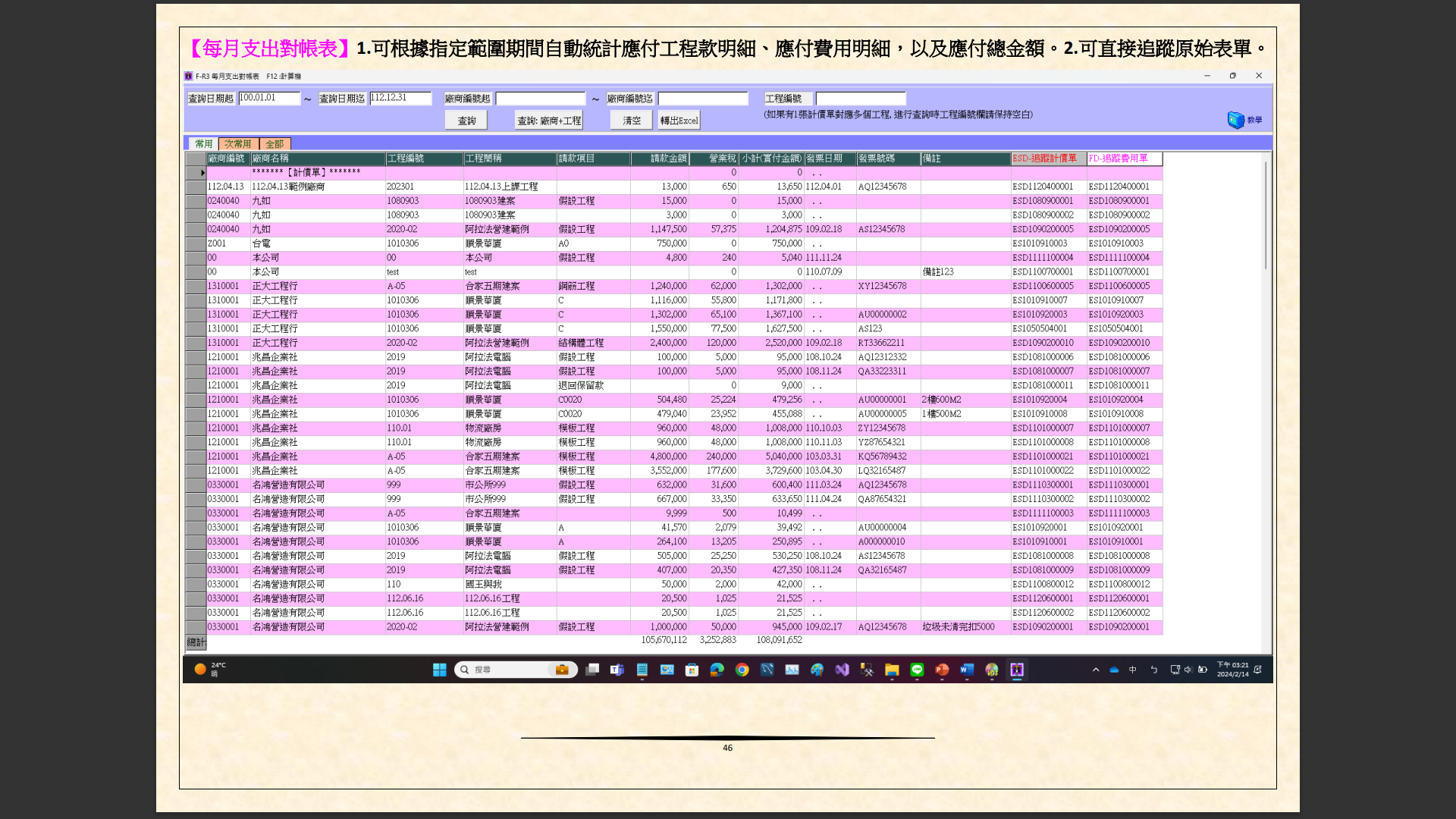This screenshot has height=819, width=1456.
Task: Click project name 國王與我
Action: tap(483, 584)
